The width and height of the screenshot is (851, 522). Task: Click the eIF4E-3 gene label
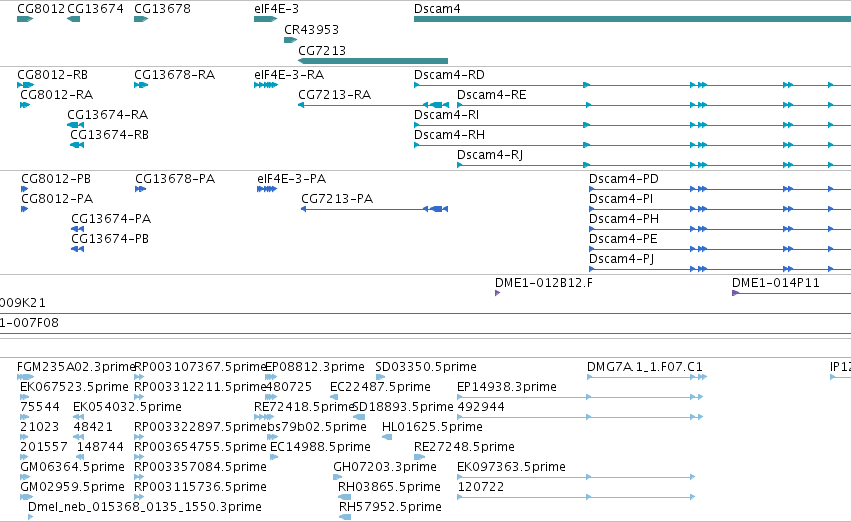(276, 9)
